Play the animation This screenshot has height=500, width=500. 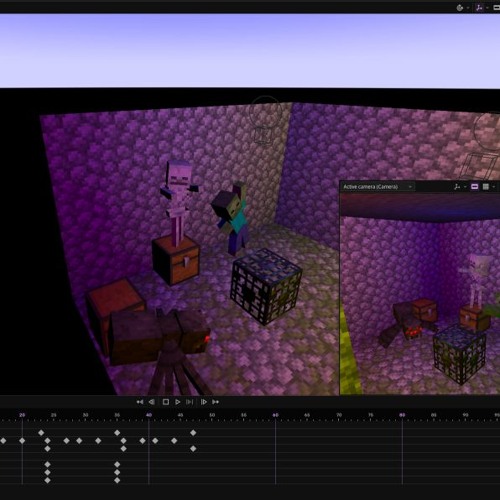178,402
